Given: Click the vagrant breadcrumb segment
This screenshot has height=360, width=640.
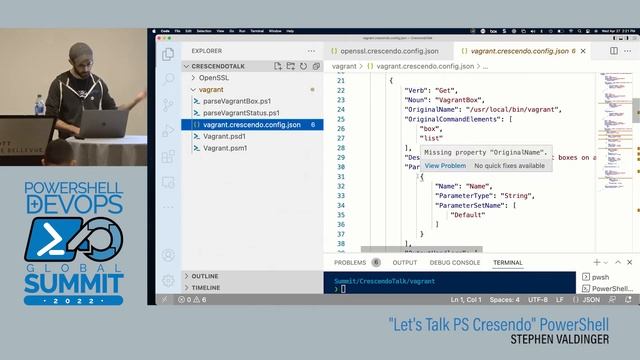Looking at the screenshot, I should click(344, 66).
